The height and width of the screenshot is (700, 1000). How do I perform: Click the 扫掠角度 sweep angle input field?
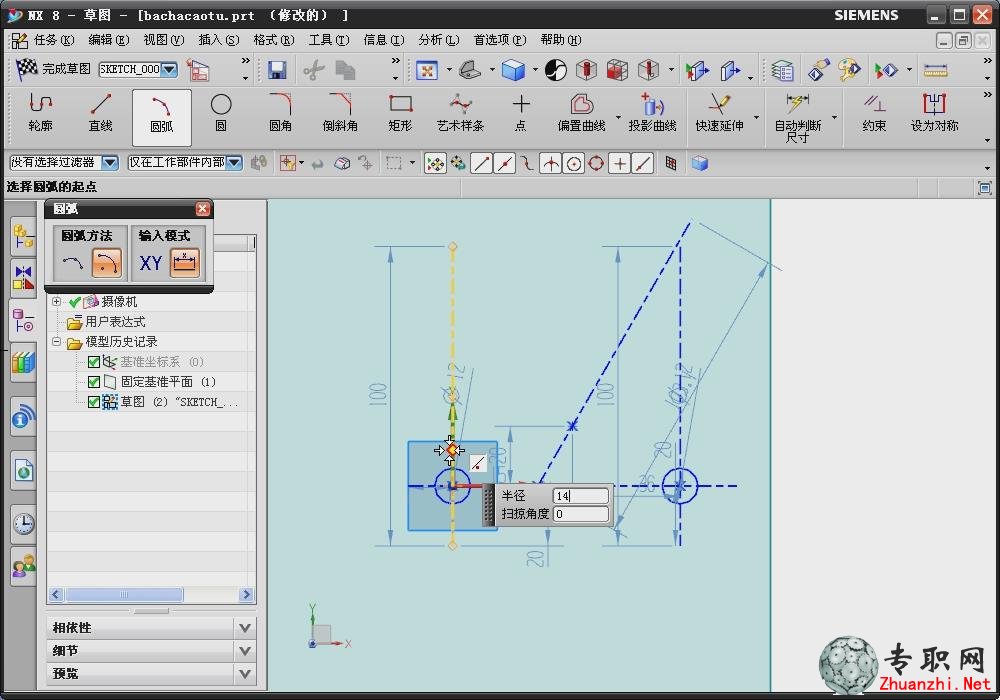tap(580, 514)
